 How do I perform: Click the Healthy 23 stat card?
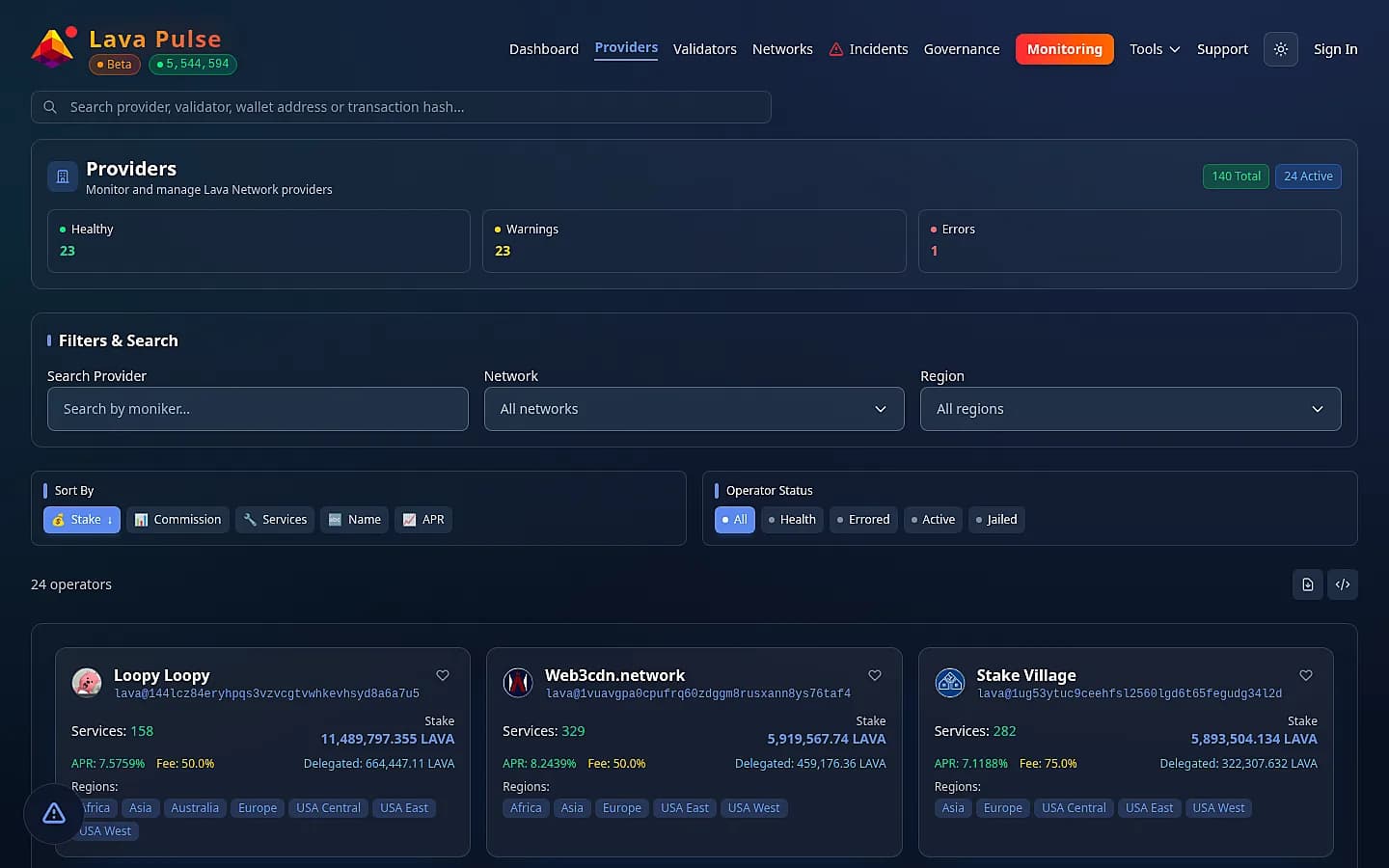(259, 241)
